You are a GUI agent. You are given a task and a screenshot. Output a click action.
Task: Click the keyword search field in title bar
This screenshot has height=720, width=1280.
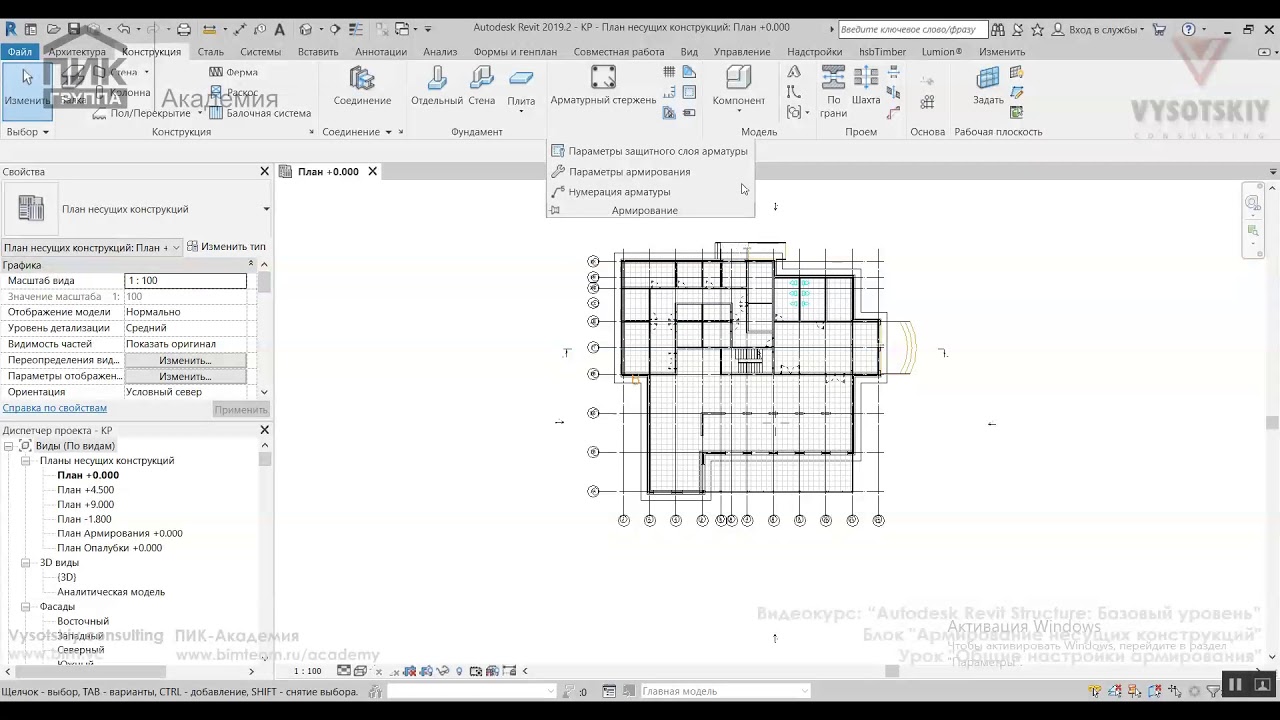912,29
